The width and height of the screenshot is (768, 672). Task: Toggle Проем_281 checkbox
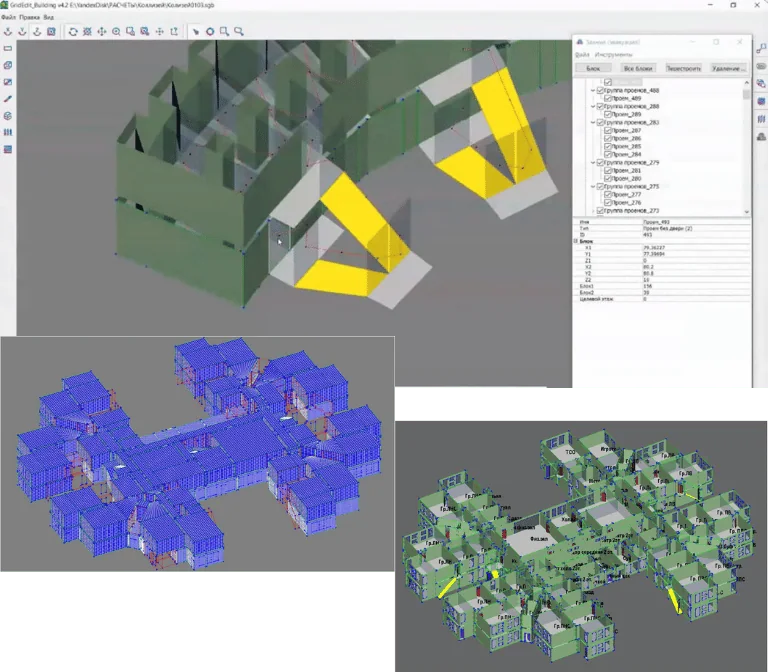click(x=608, y=170)
